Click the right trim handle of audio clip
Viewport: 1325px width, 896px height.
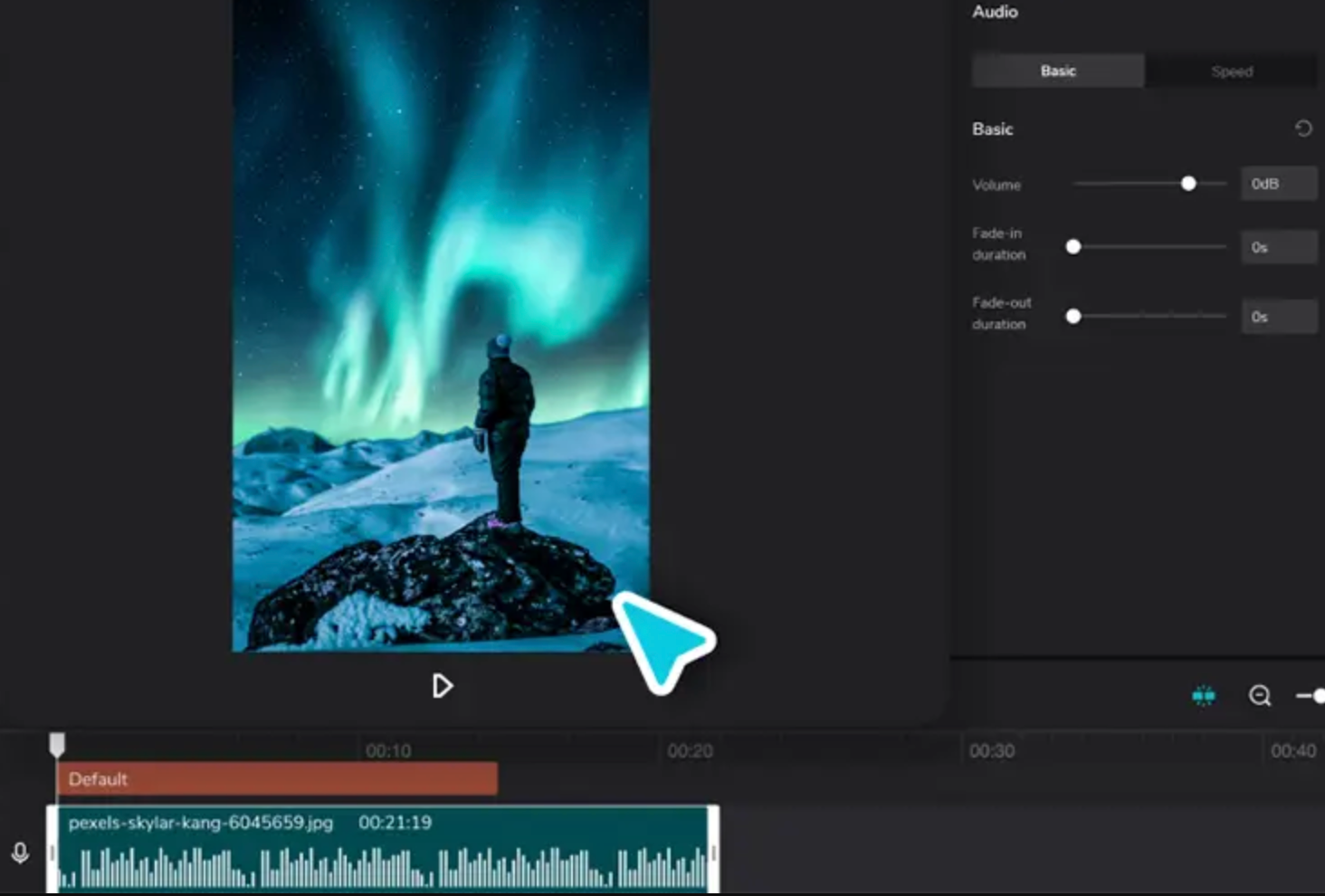714,850
